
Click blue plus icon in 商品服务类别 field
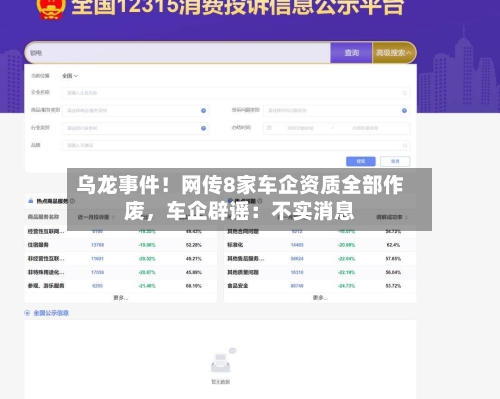[203, 111]
